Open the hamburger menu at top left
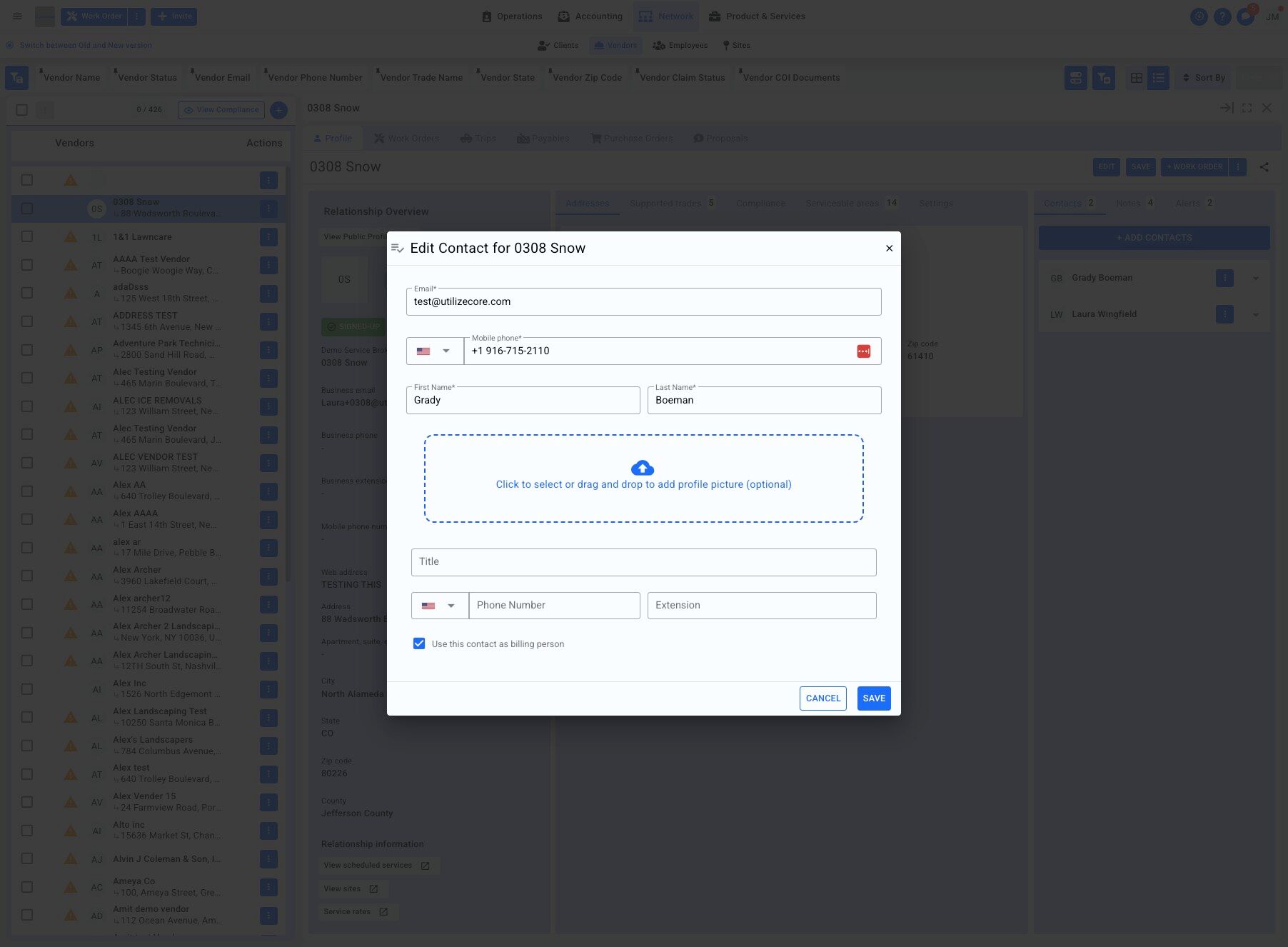Image resolution: width=1288 pixels, height=947 pixels. [17, 16]
